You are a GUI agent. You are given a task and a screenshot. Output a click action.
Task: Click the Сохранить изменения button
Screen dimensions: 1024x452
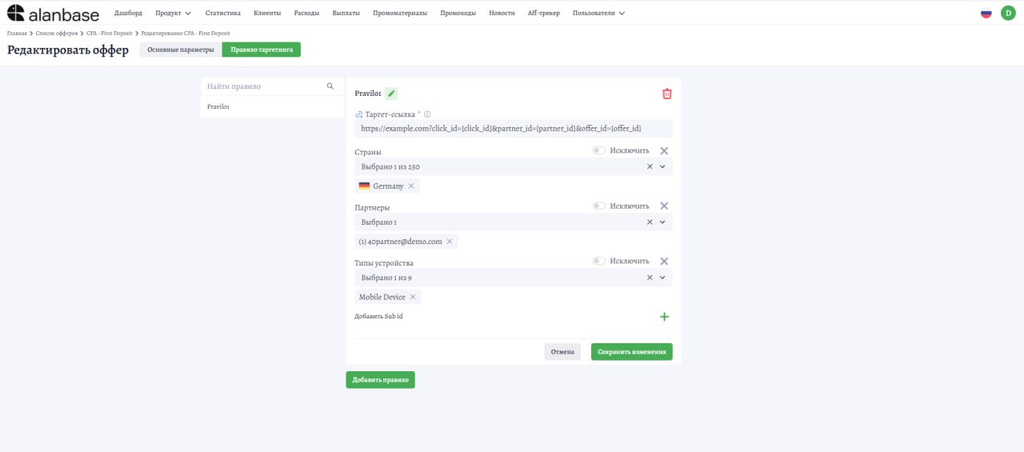[x=632, y=352]
